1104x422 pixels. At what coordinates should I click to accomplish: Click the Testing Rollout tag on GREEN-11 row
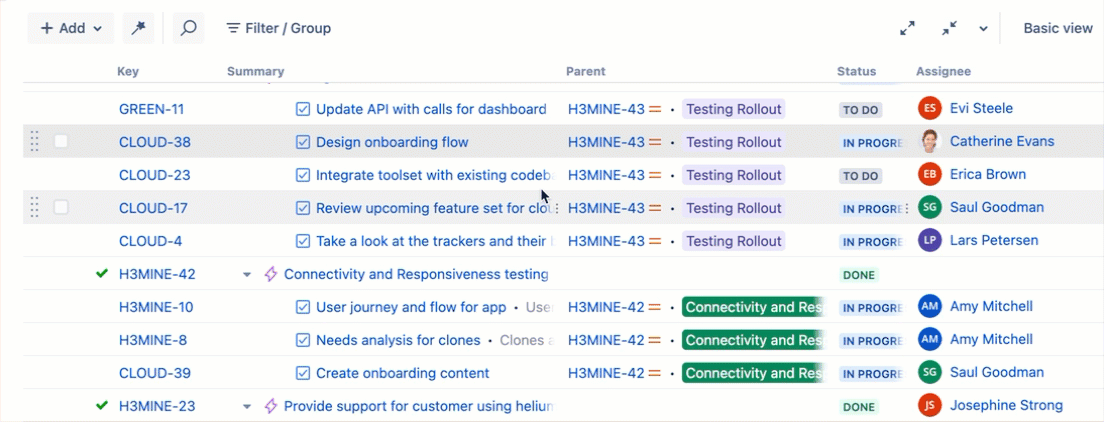pyautogui.click(x=734, y=109)
